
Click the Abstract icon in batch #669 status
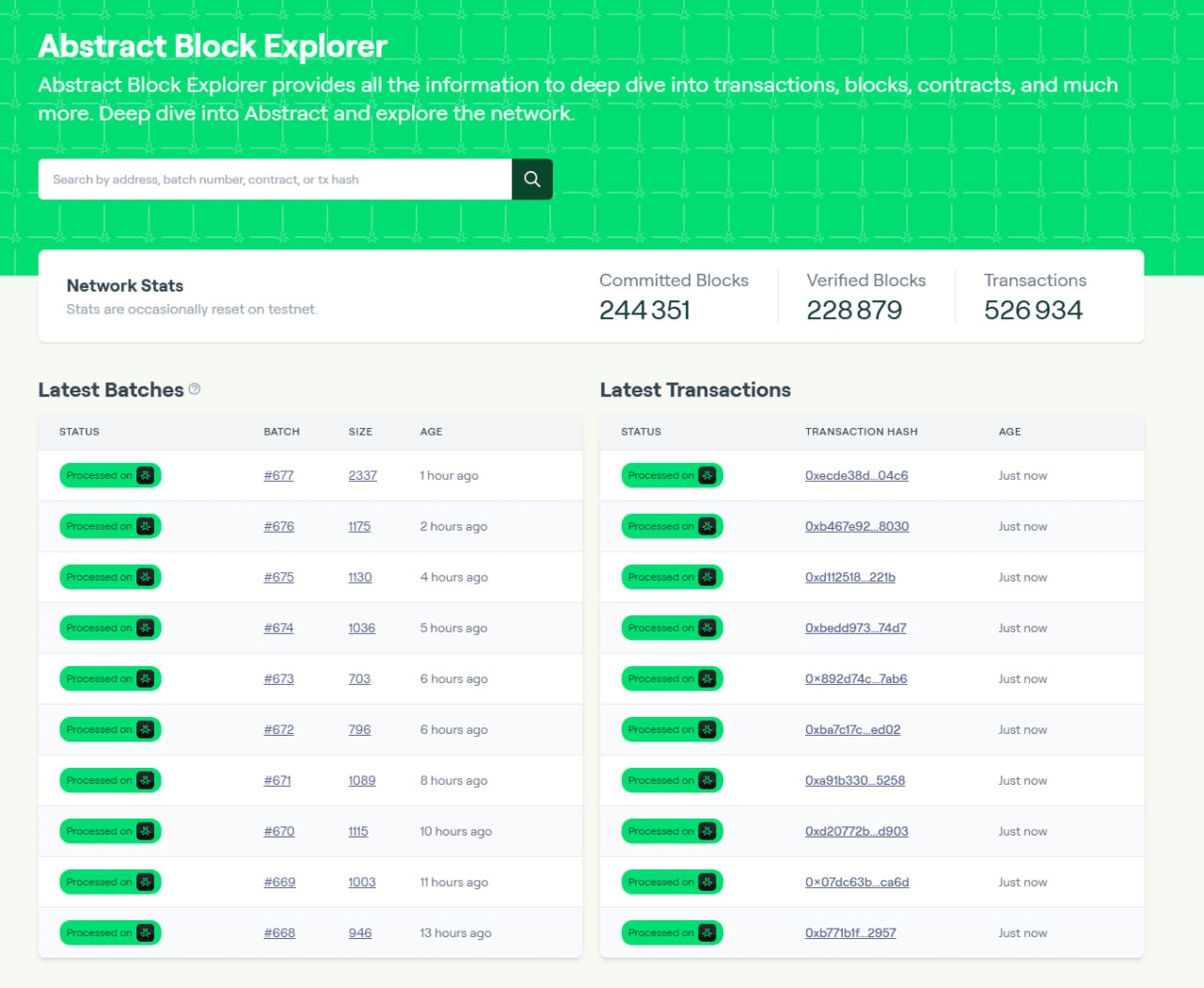[146, 882]
